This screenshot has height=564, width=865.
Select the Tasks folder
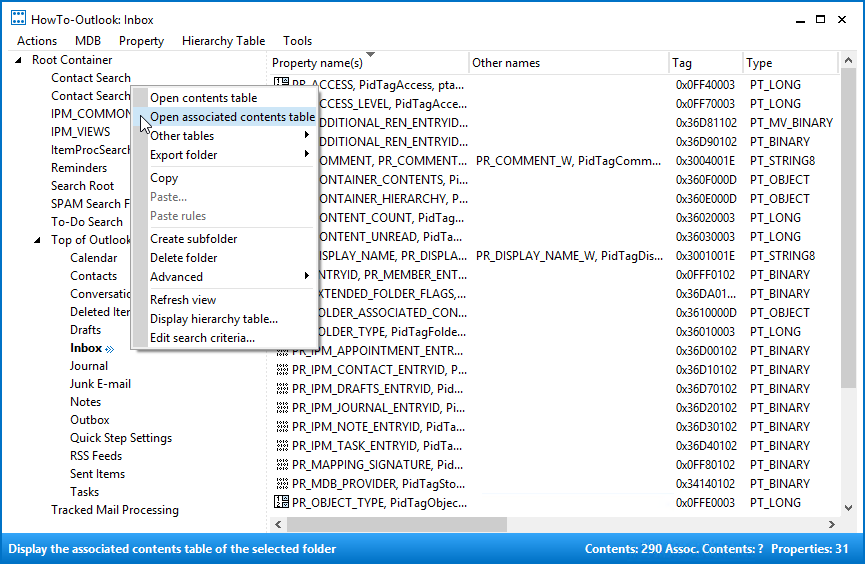pos(84,492)
